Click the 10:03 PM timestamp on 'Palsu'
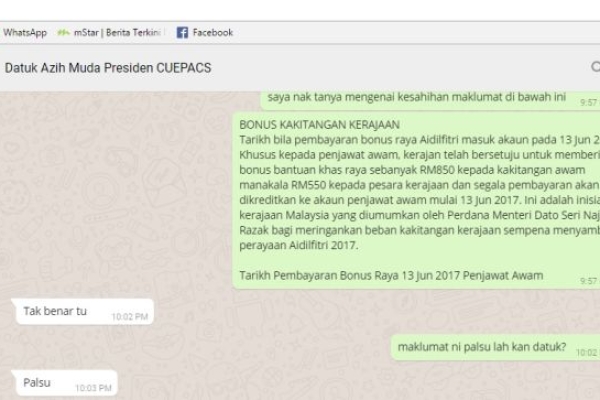Viewport: 600px width, 400px height. (93, 388)
